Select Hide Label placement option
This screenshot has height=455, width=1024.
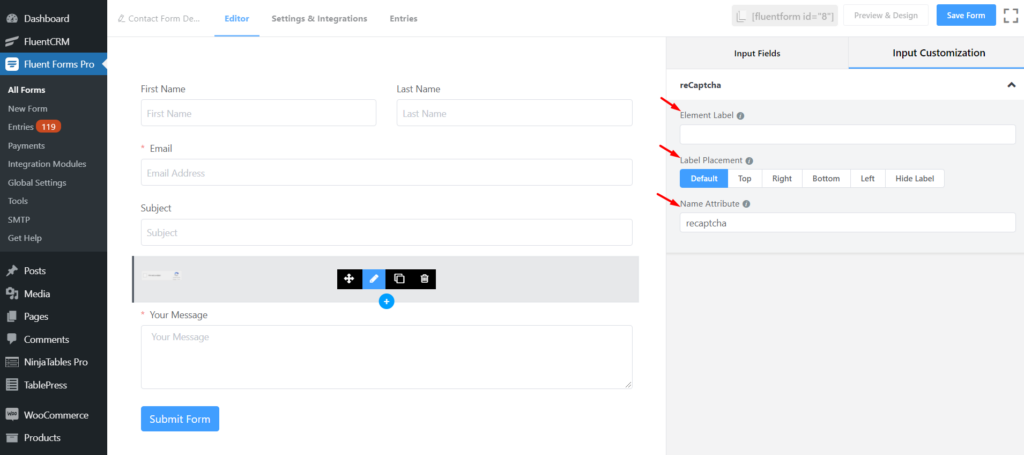point(914,178)
